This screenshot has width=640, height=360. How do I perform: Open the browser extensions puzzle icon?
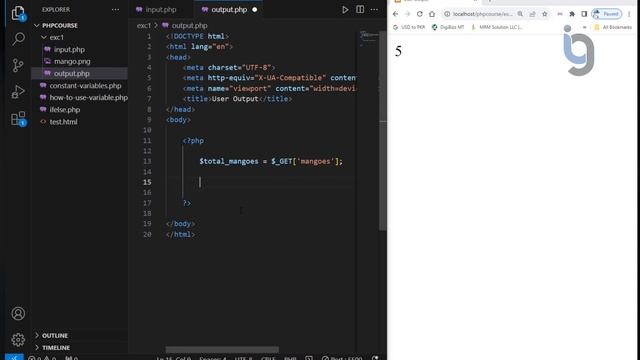(x=572, y=14)
